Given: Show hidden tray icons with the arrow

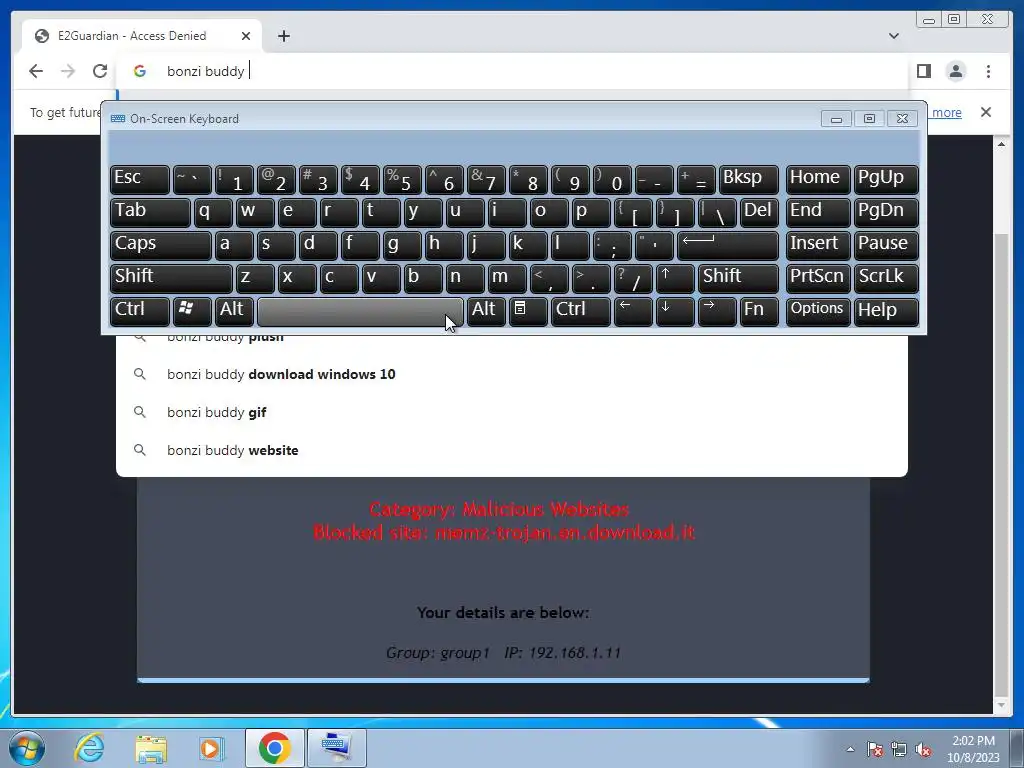Looking at the screenshot, I should point(850,749).
